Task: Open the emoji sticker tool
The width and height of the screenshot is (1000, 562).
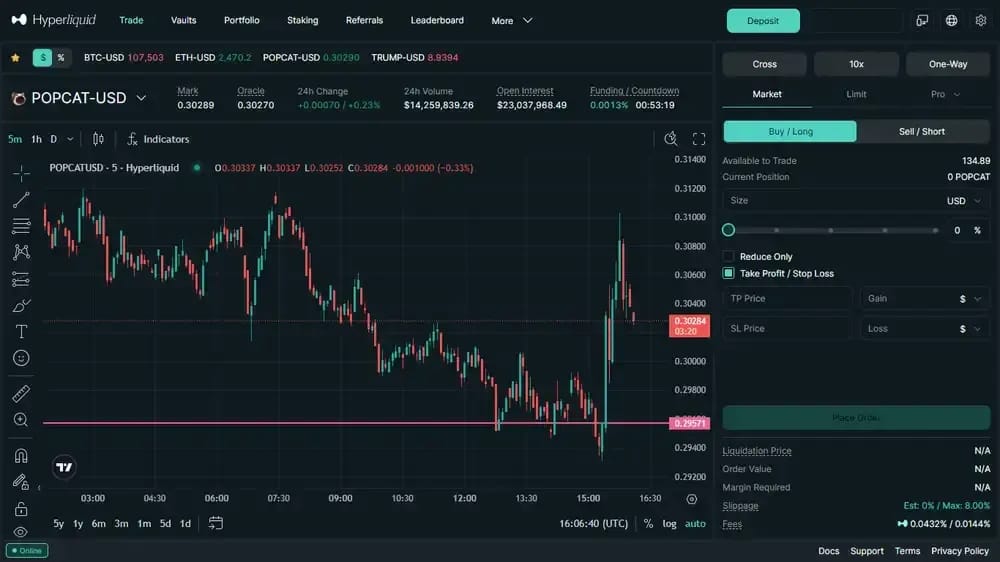Action: tap(21, 358)
